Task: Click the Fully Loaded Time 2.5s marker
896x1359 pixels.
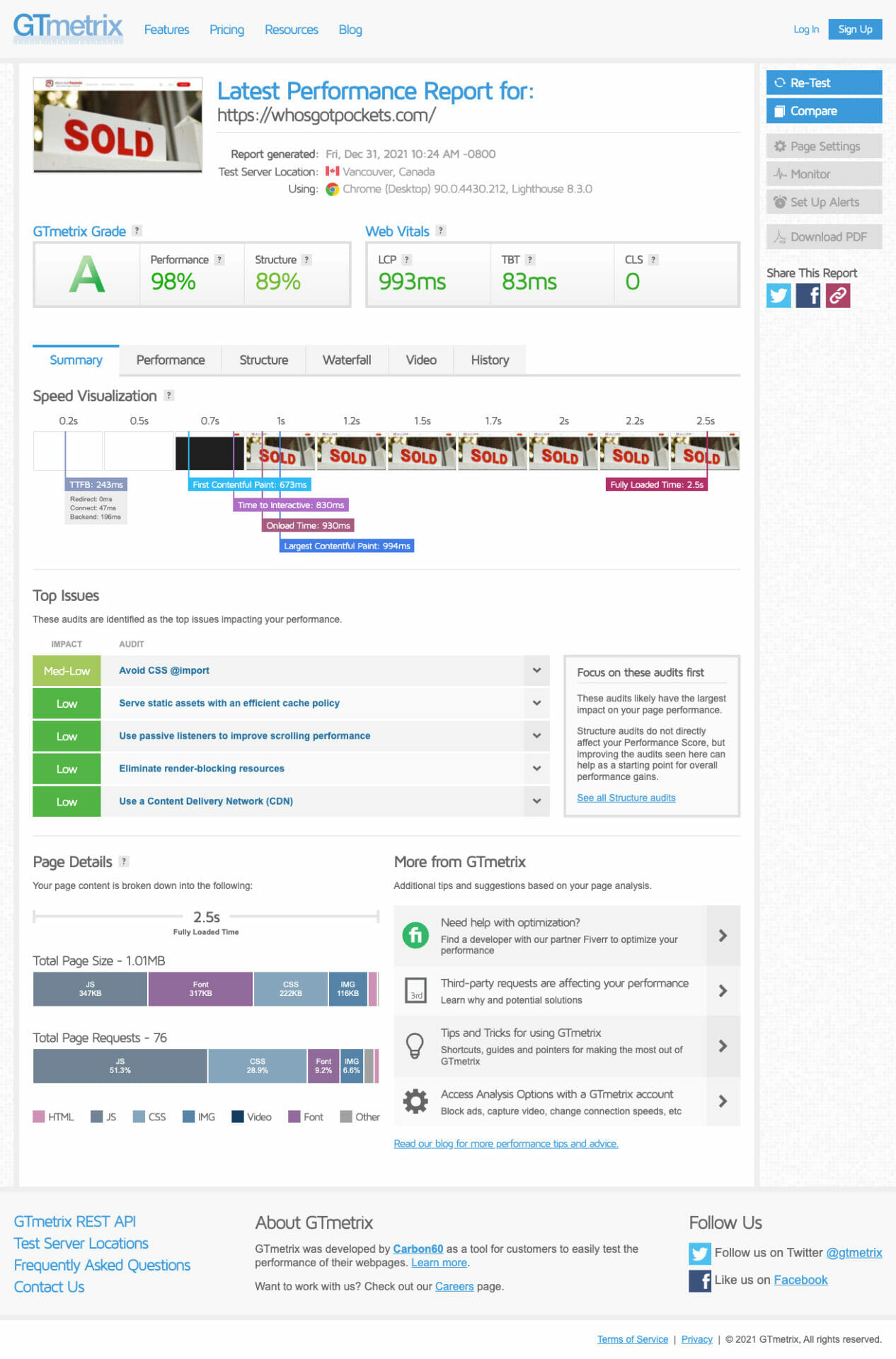Action: tap(657, 485)
